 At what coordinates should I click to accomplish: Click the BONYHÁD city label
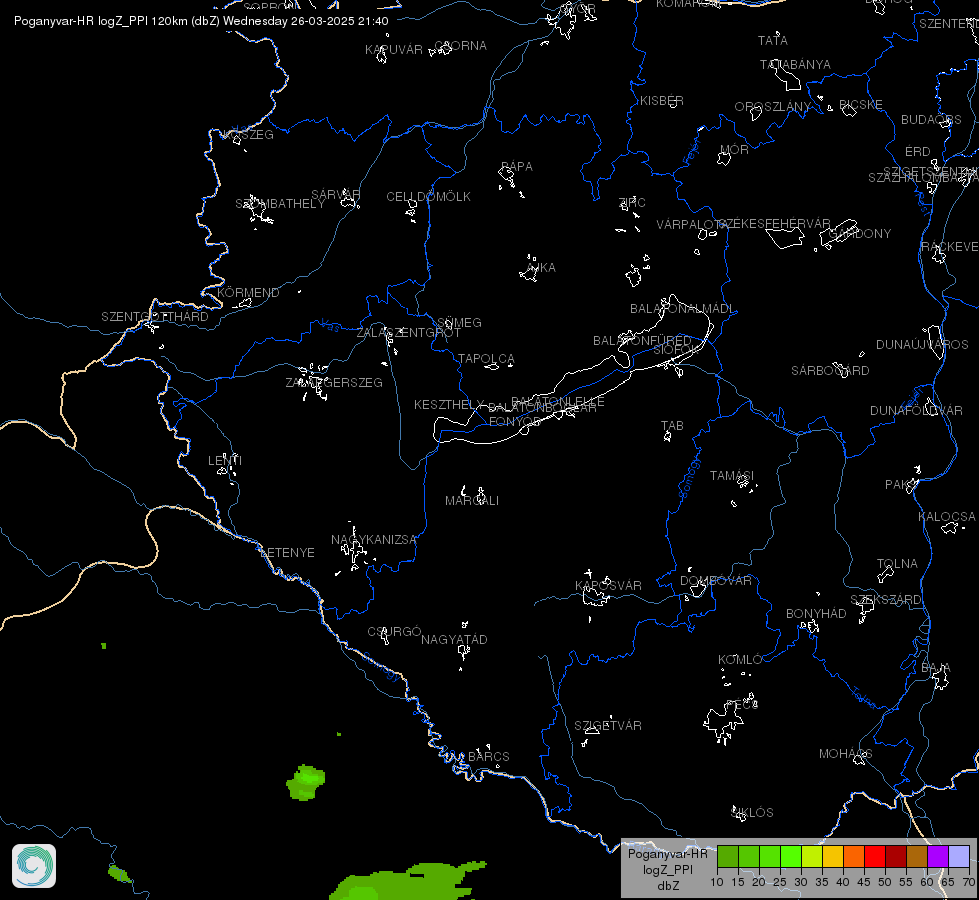point(816,614)
